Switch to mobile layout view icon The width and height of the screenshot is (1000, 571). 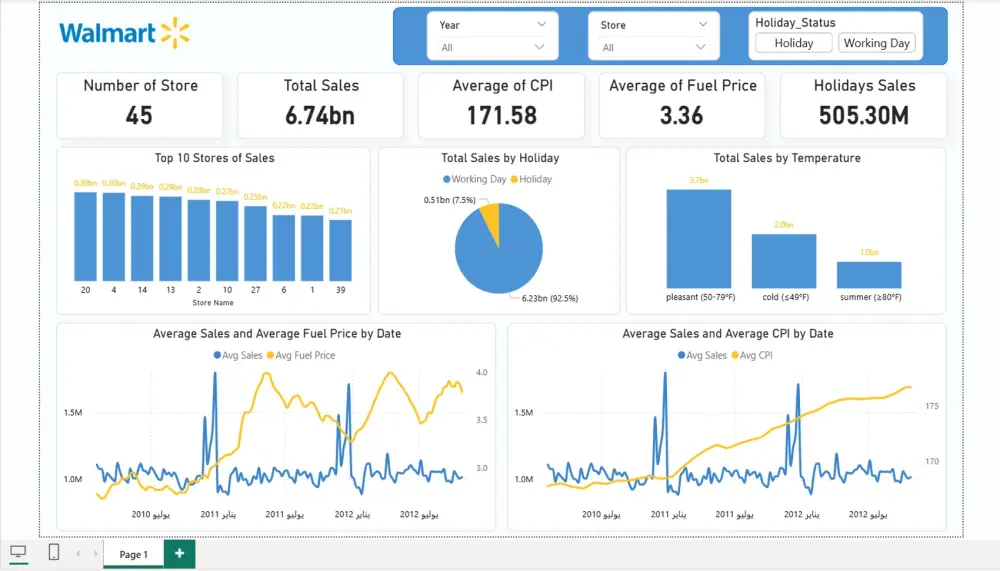coord(54,552)
